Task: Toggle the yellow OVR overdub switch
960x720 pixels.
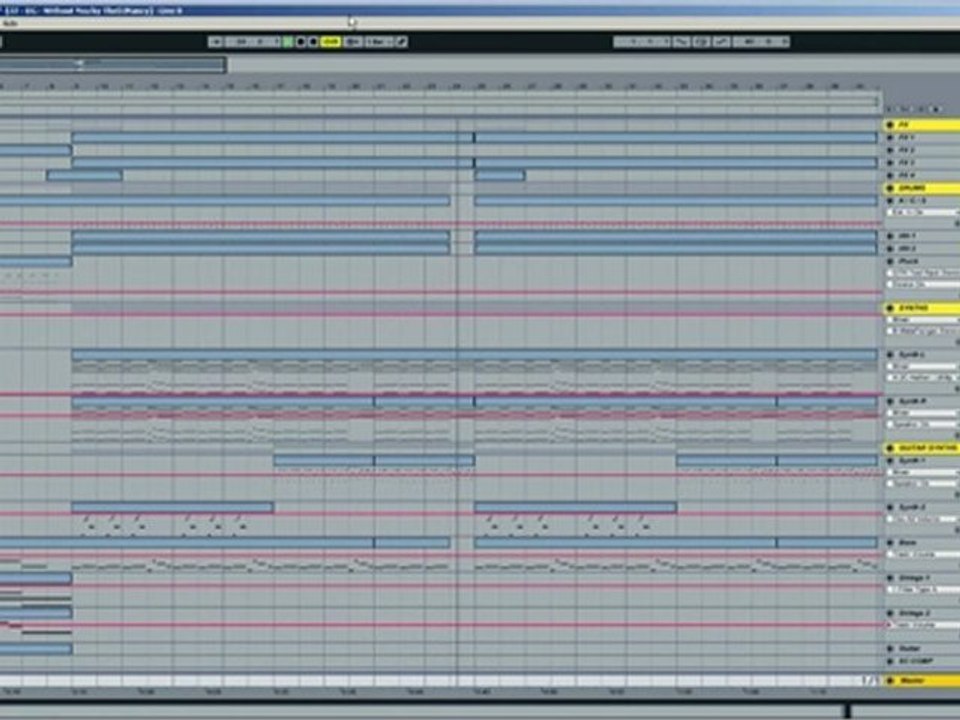Action: pos(331,42)
